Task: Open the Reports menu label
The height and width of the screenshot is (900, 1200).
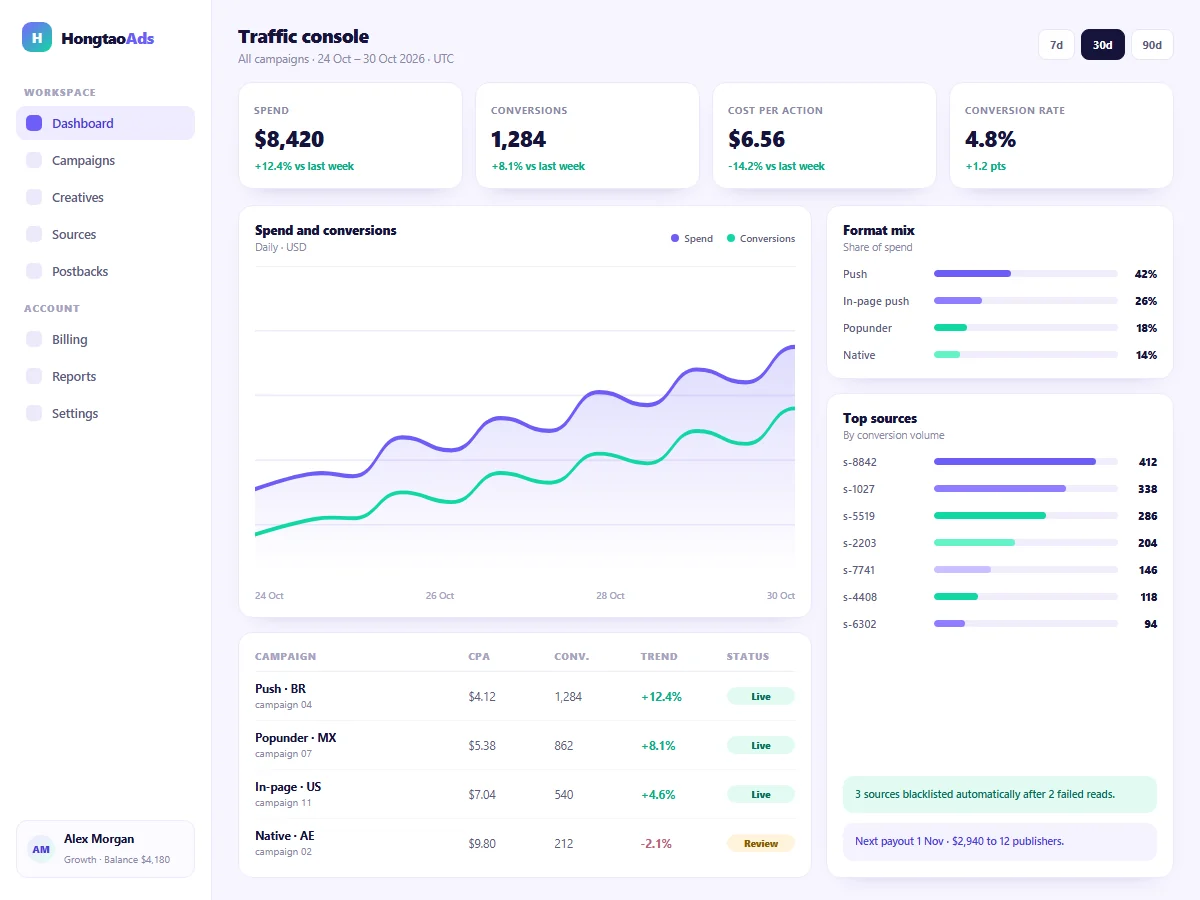Action: coord(74,376)
